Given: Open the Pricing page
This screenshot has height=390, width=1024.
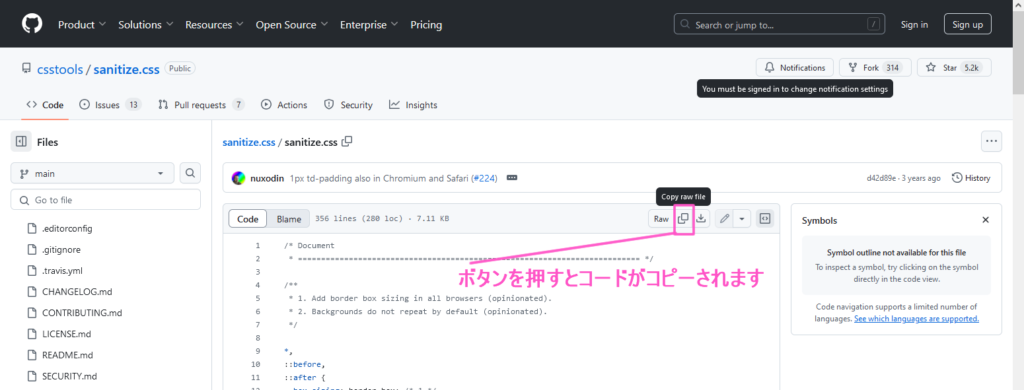Looking at the screenshot, I should point(426,25).
